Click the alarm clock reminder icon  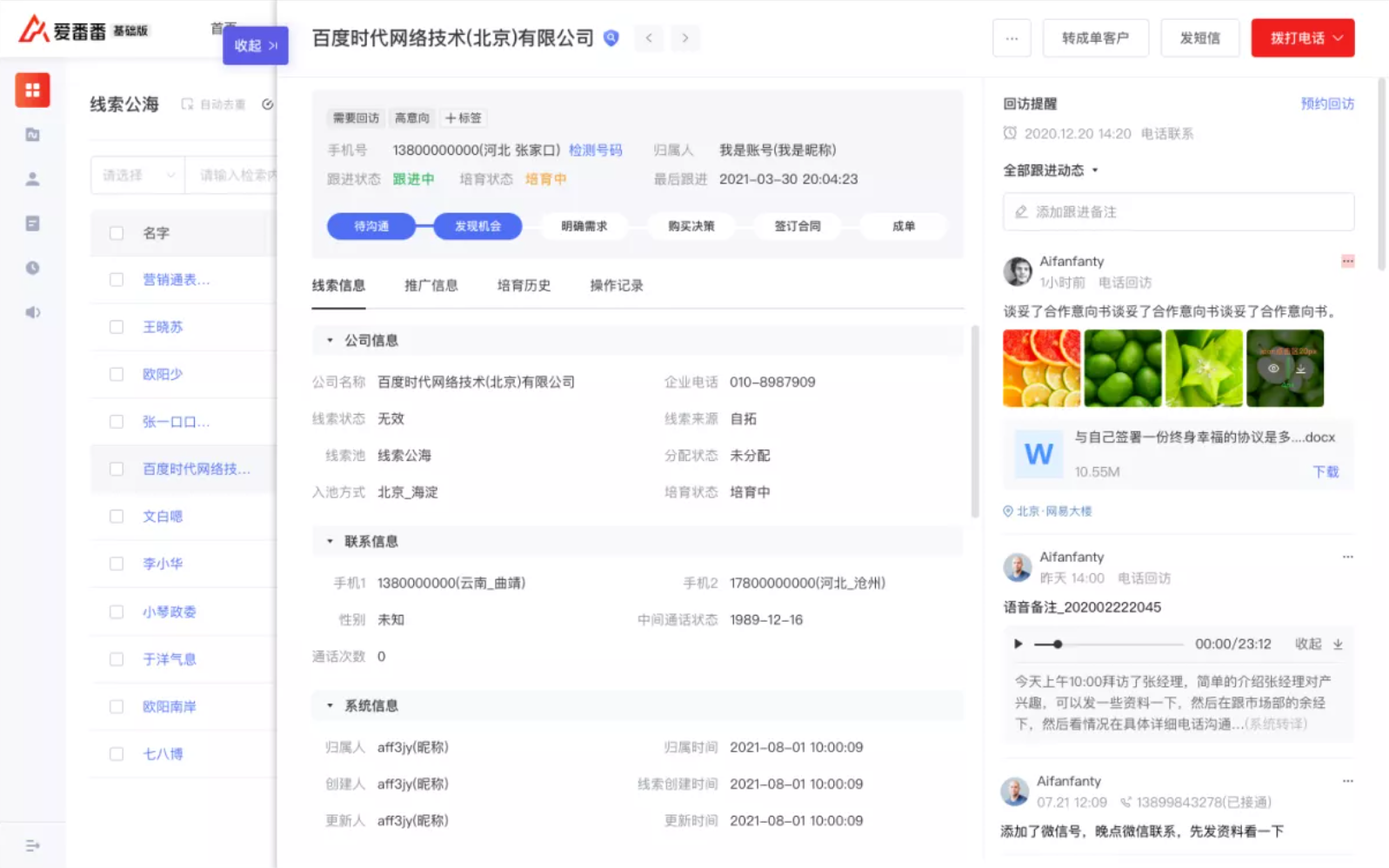[x=1010, y=133]
